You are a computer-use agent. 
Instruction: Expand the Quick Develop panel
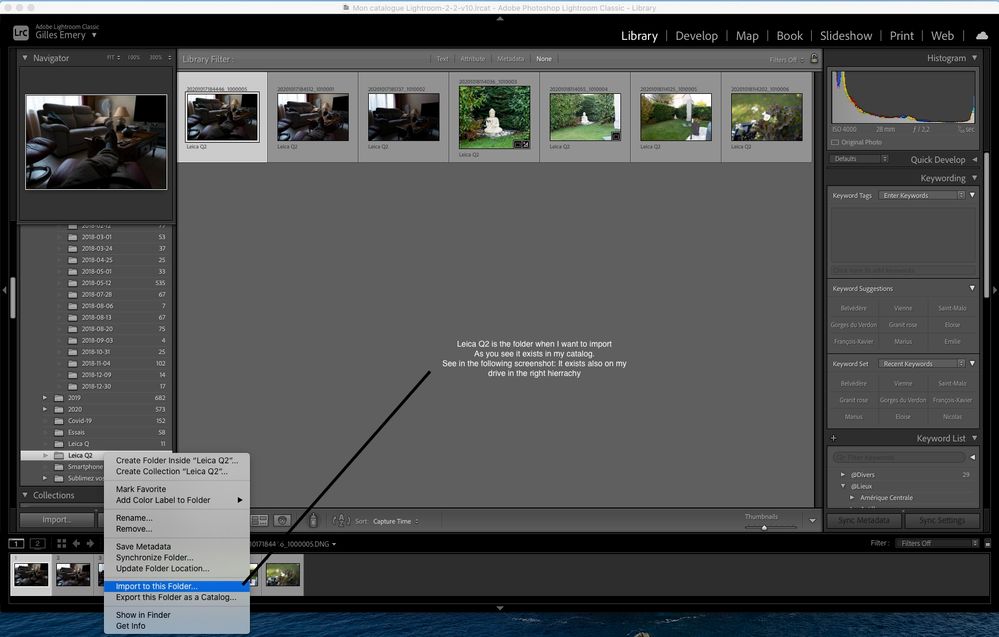[x=975, y=159]
